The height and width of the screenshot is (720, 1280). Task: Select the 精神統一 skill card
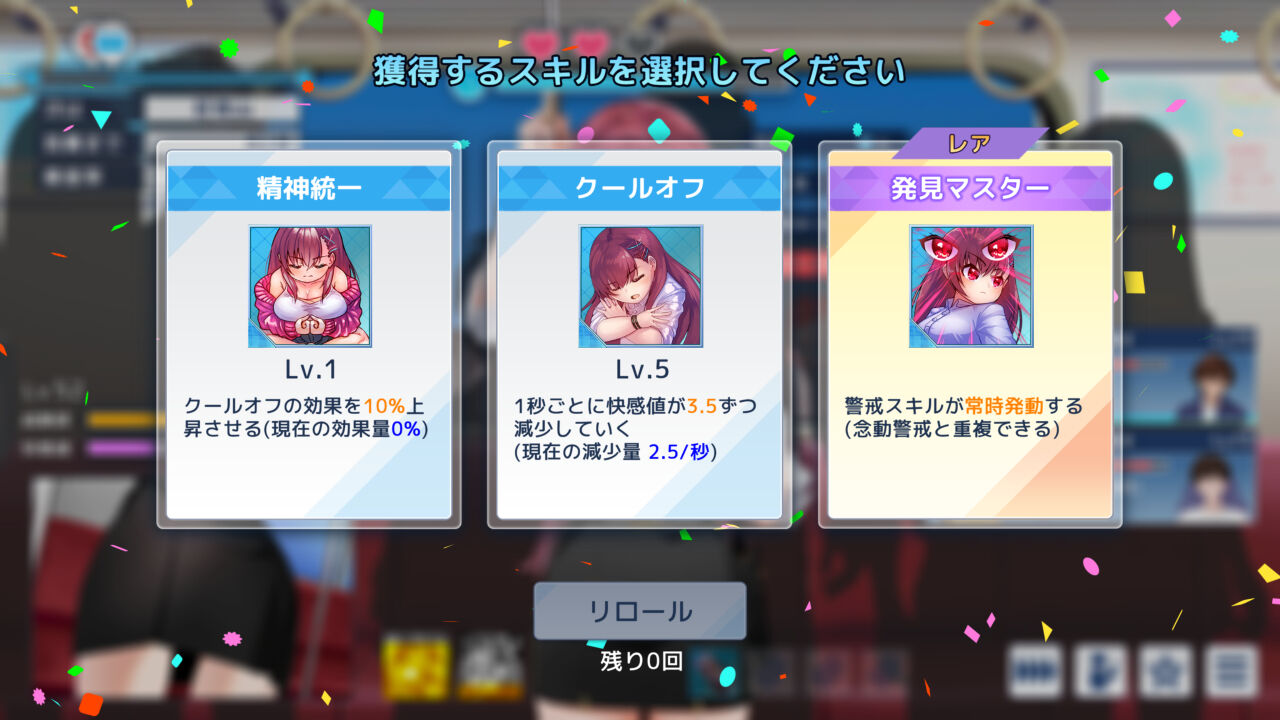309,334
